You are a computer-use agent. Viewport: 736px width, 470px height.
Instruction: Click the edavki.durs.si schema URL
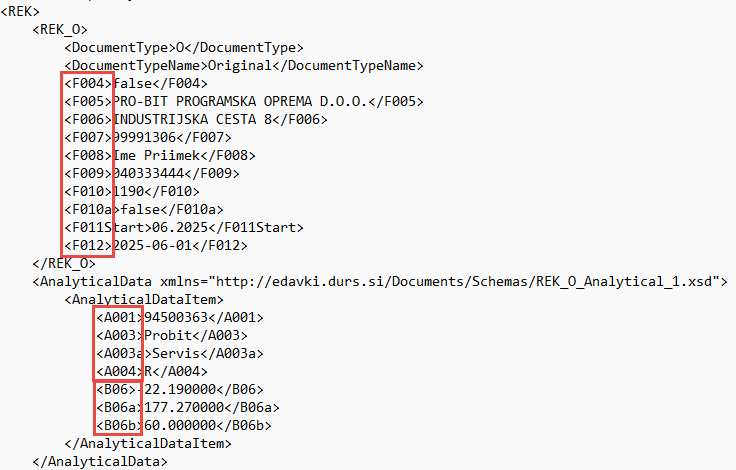click(x=465, y=281)
